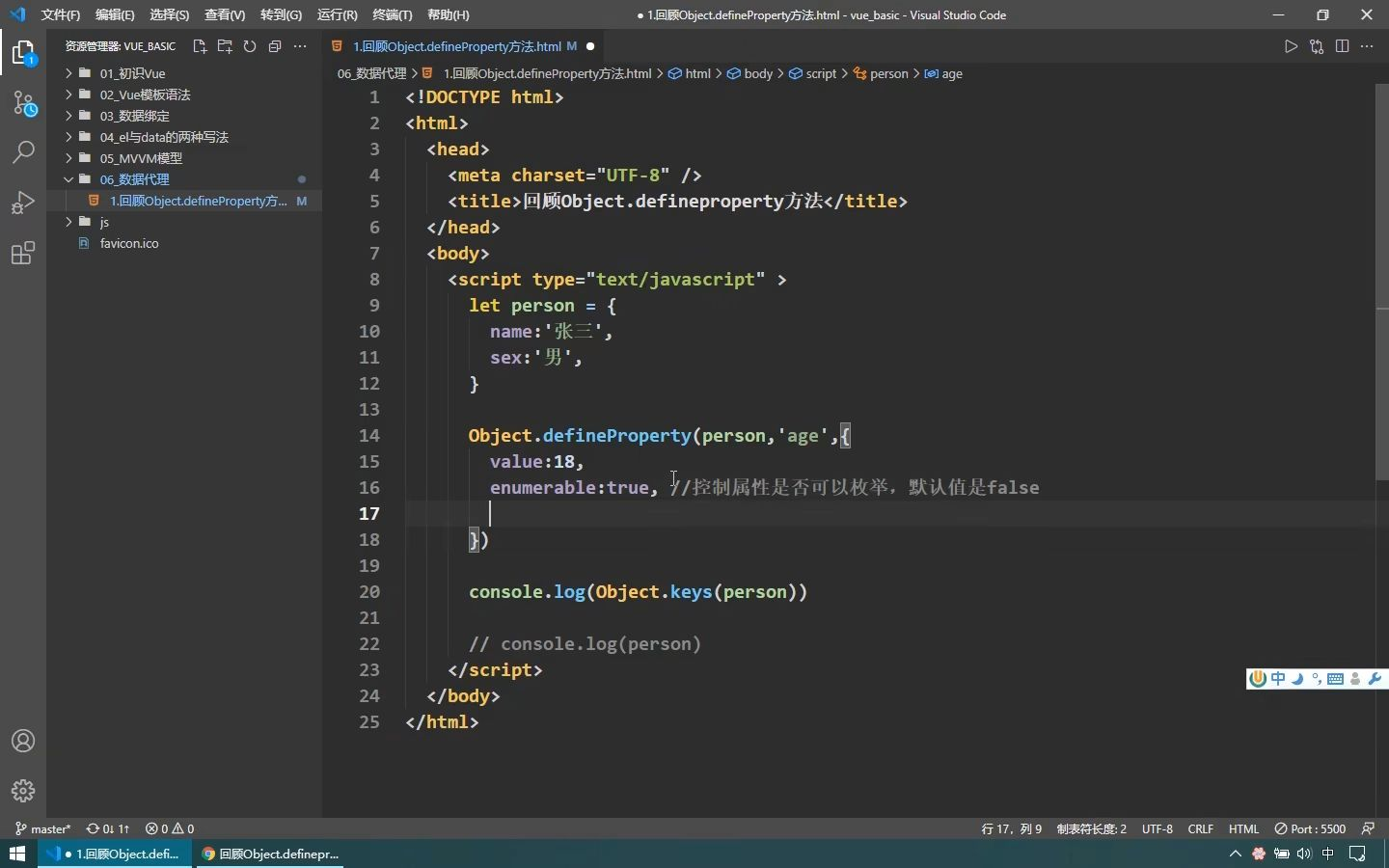Change encoding UTF-8 in status bar
This screenshot has width=1389, height=868.
[1157, 828]
